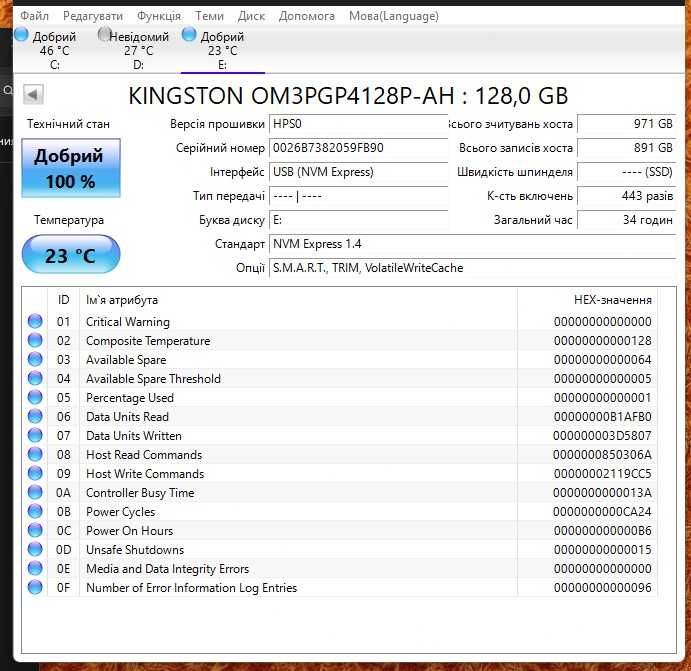Click hex value 0000000000013A
Image resolution: width=691 pixels, height=671 pixels.
[x=602, y=493]
